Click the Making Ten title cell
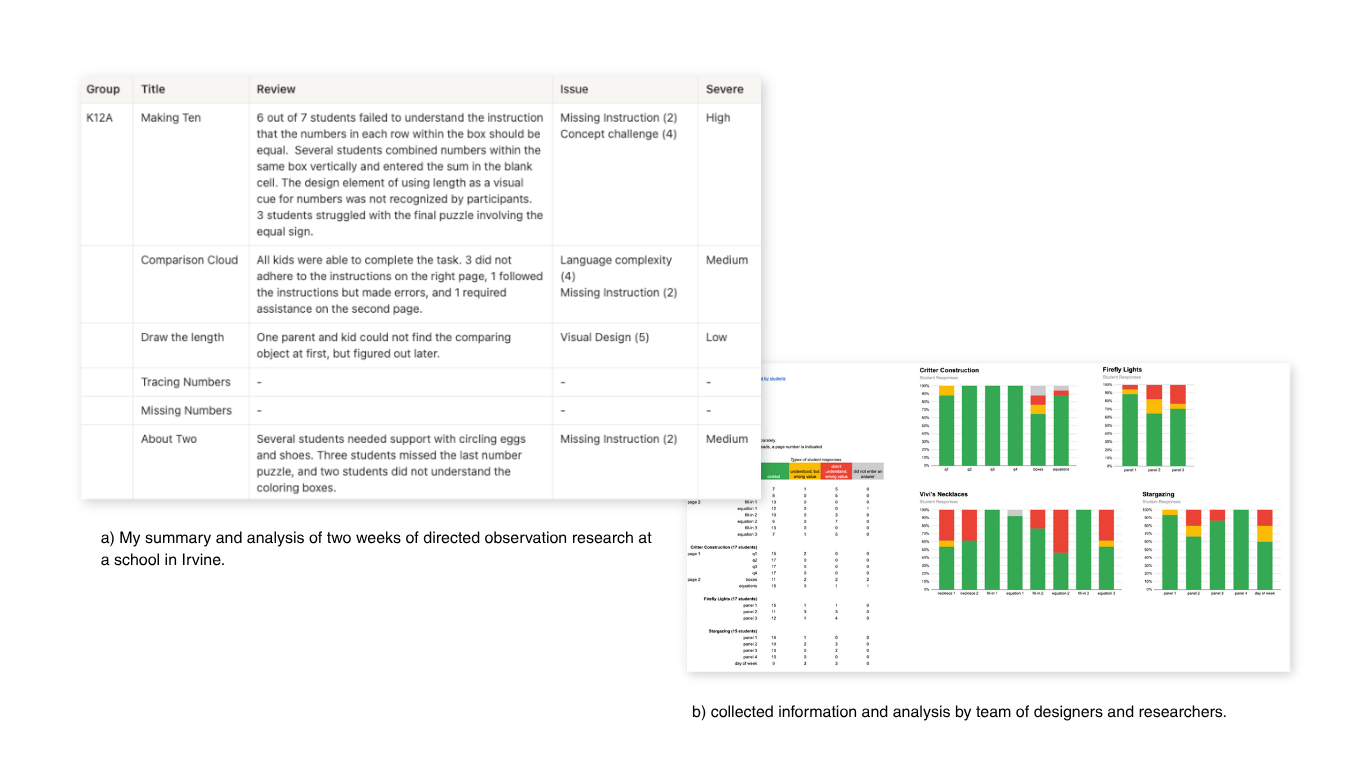 coord(171,118)
